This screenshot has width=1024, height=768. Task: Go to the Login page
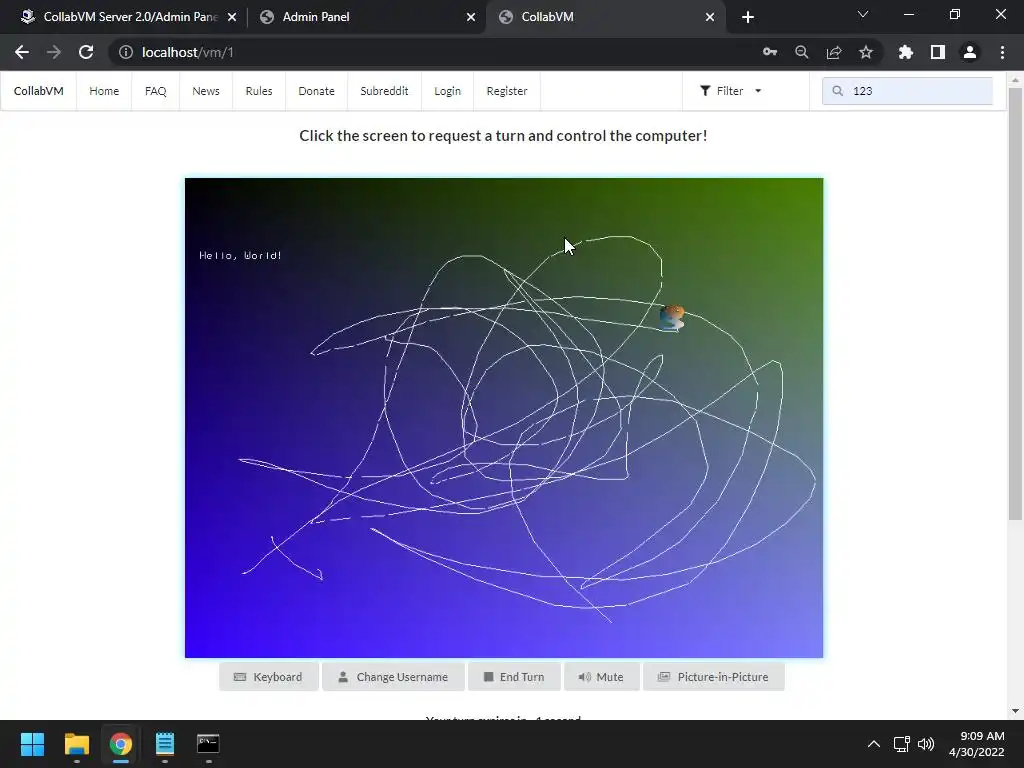[447, 91]
